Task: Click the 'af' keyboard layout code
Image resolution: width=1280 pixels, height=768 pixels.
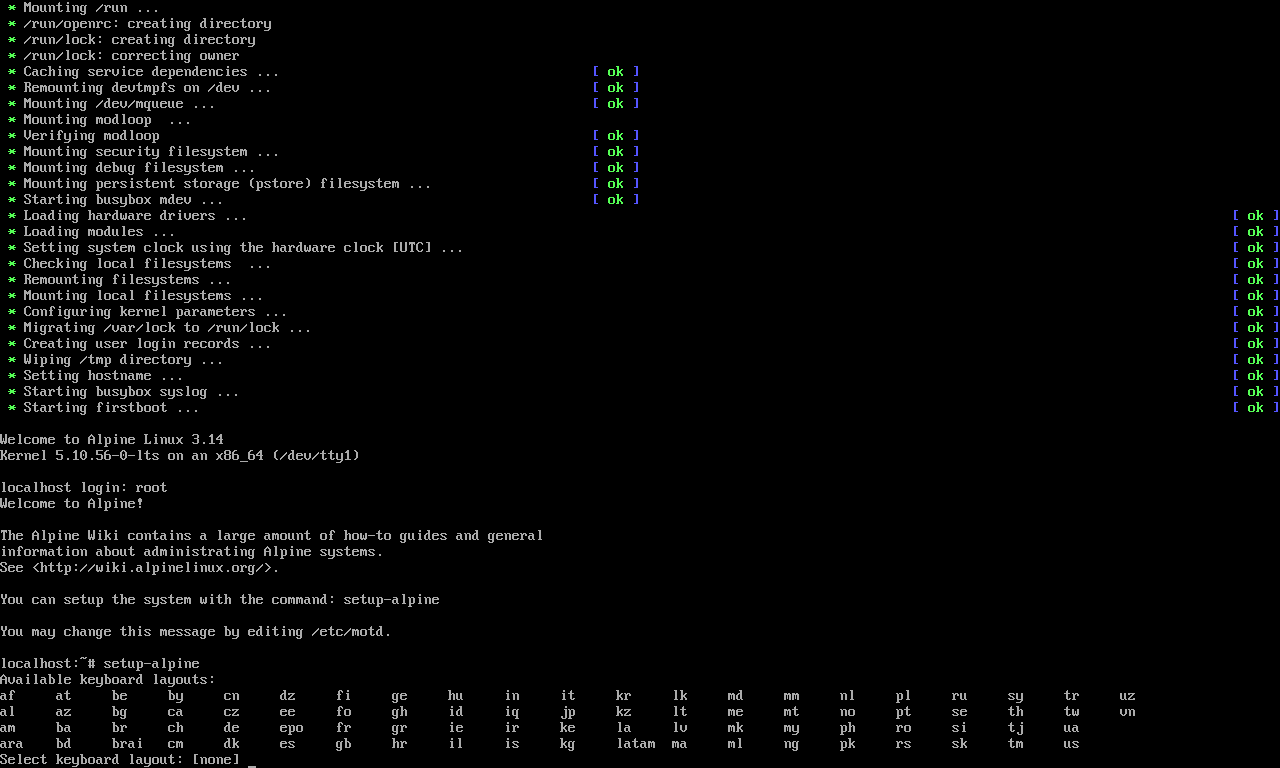Action: (x=8, y=696)
